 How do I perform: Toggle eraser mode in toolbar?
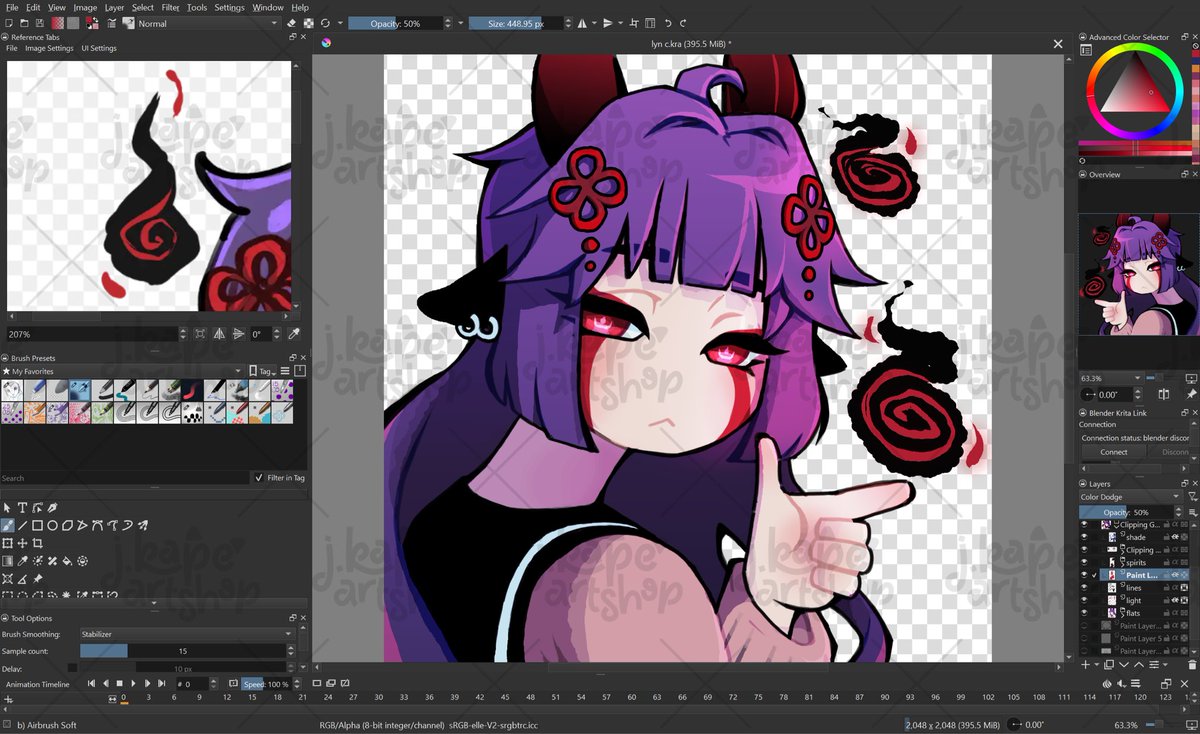point(290,23)
